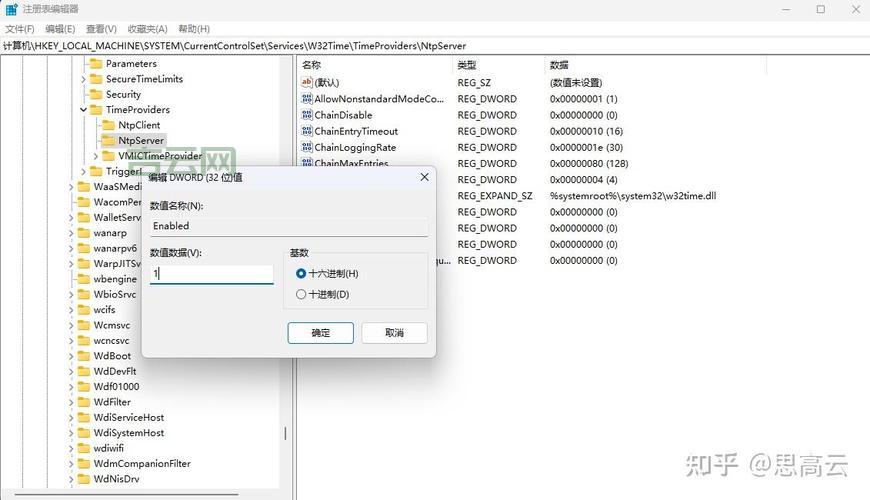870x500 pixels.
Task: Click the registry path address bar
Action: [435, 46]
